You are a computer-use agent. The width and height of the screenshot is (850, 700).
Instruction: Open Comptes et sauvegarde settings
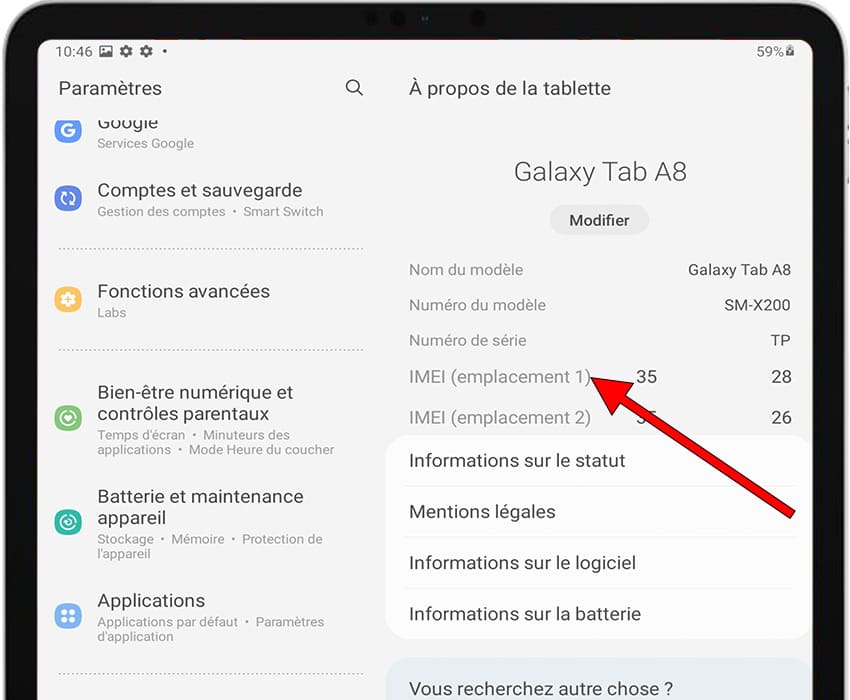[210, 200]
